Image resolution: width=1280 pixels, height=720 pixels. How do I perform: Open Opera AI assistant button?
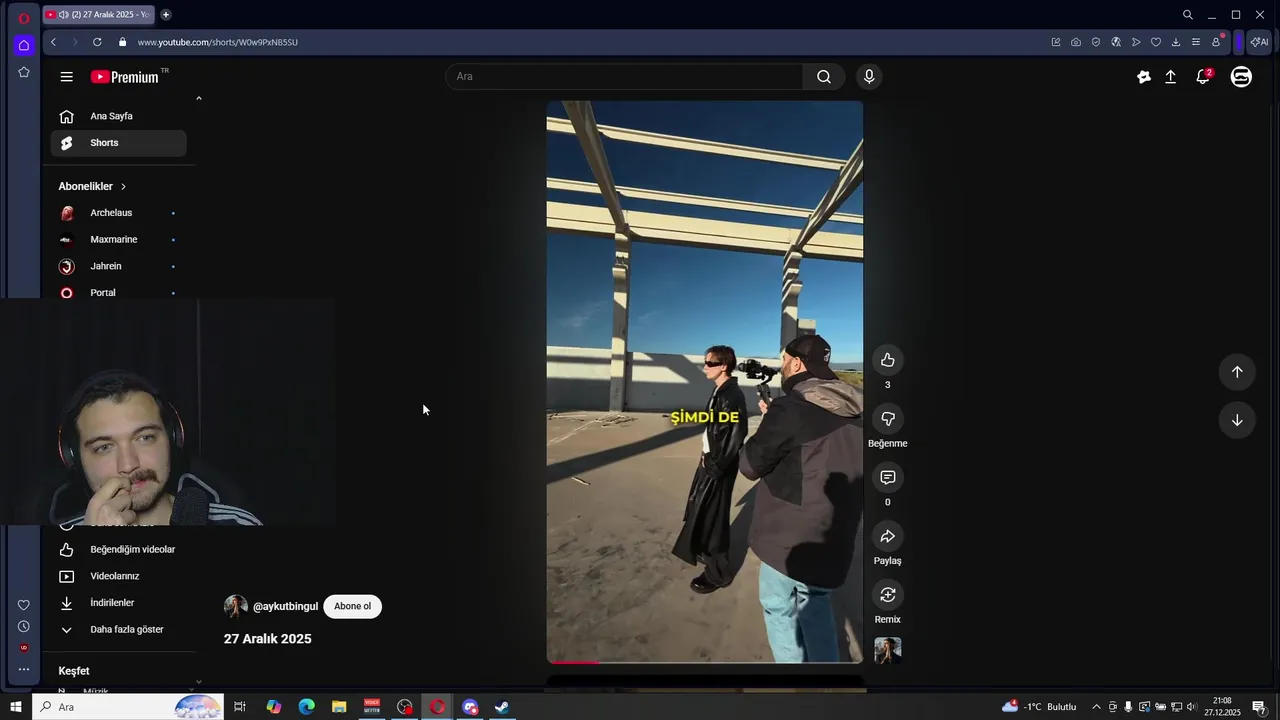(1259, 42)
